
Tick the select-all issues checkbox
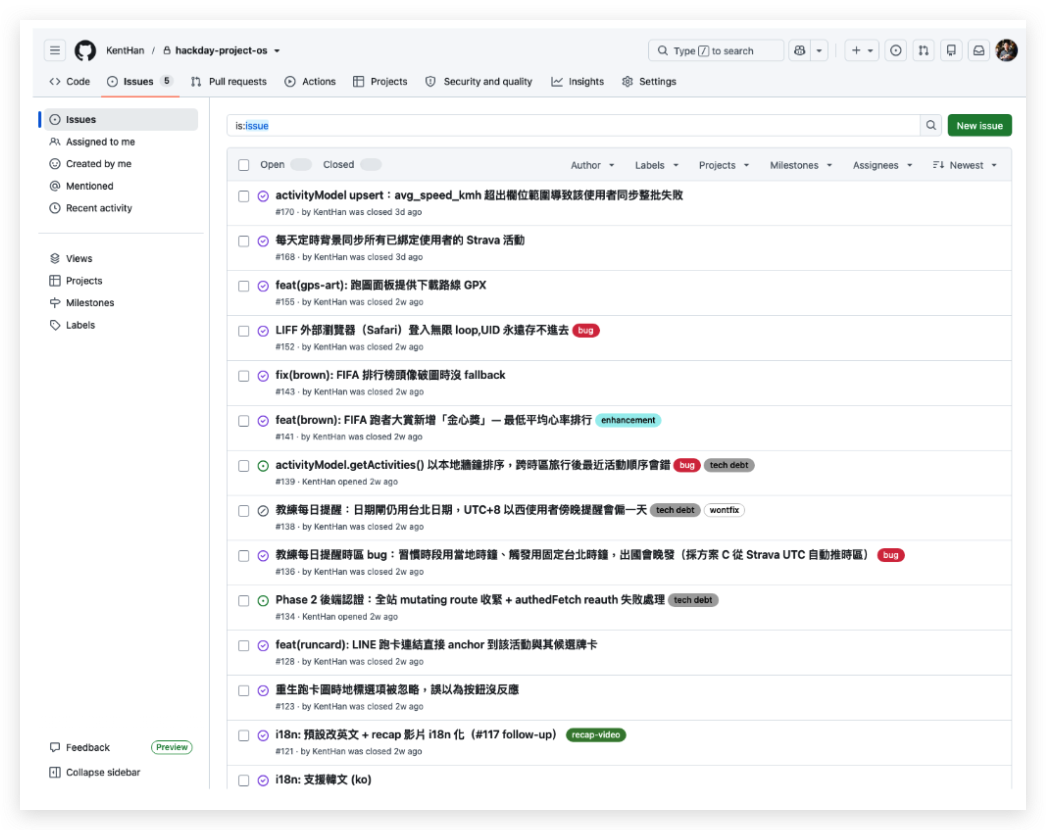243,165
